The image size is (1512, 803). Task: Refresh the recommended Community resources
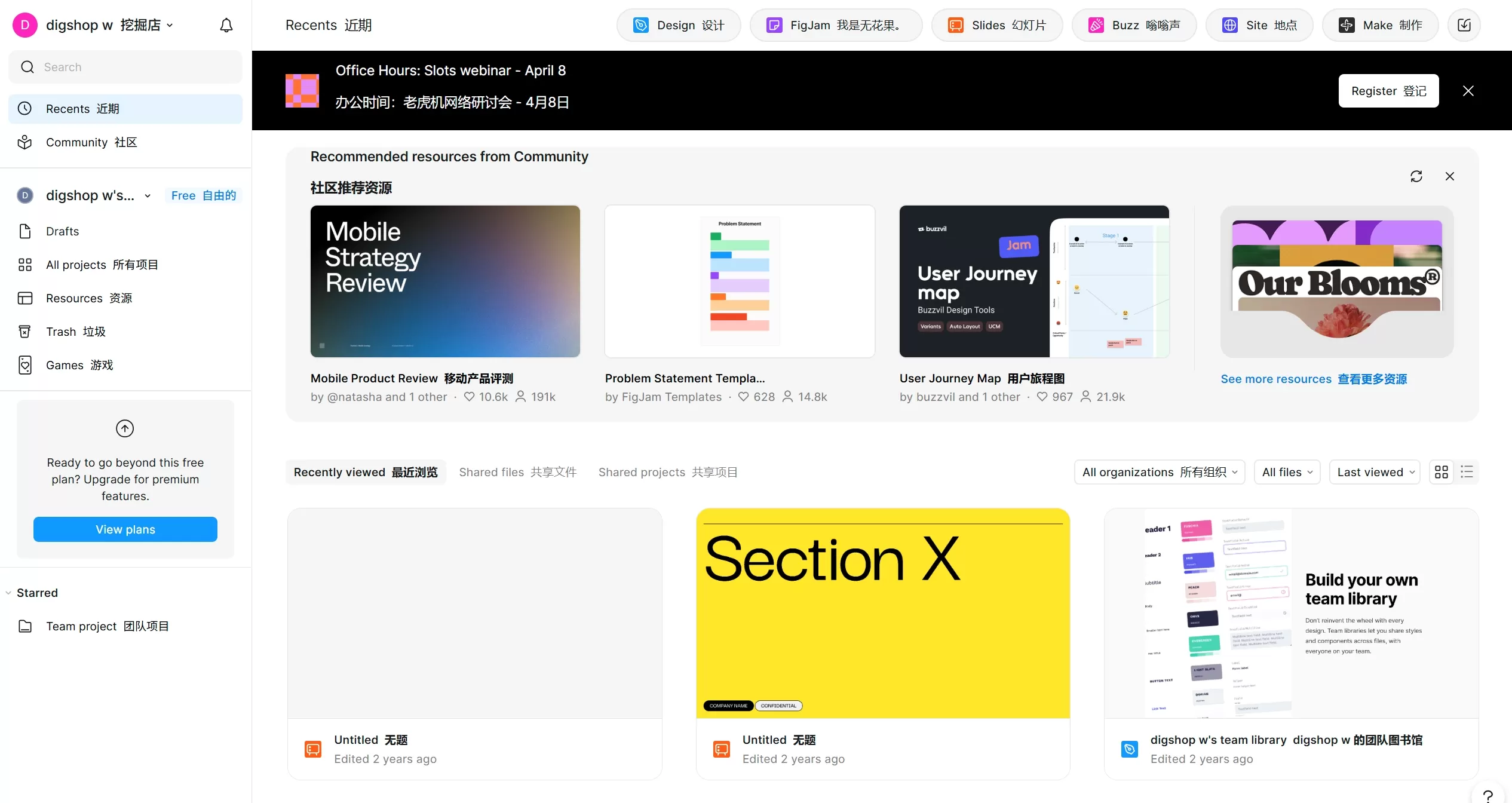tap(1416, 176)
